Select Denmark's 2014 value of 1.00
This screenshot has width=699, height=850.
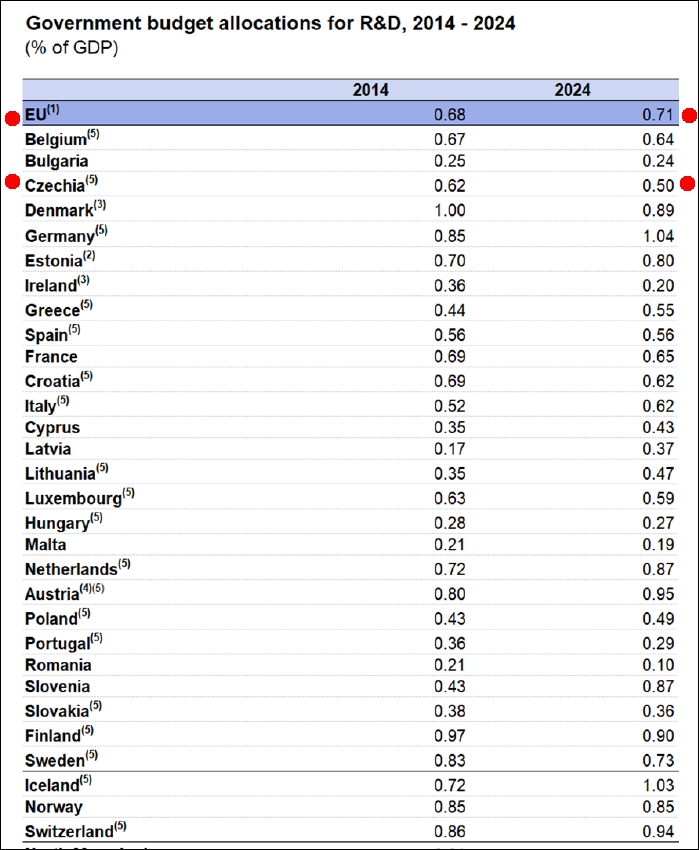coord(449,211)
